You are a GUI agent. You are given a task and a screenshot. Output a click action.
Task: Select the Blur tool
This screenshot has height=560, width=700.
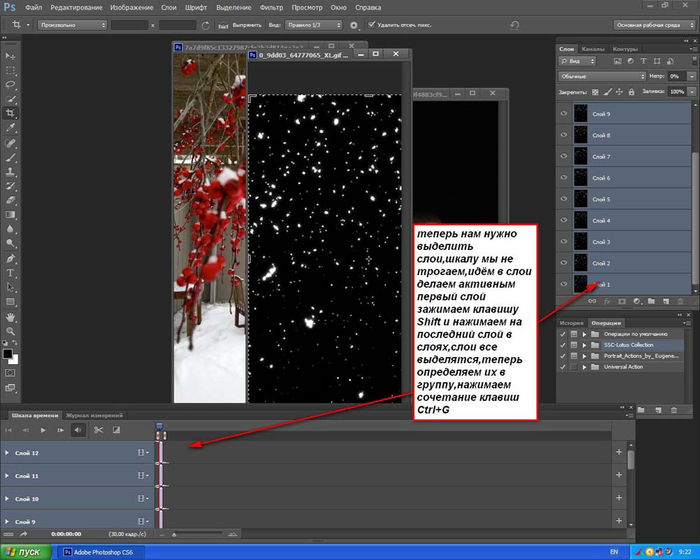10,229
